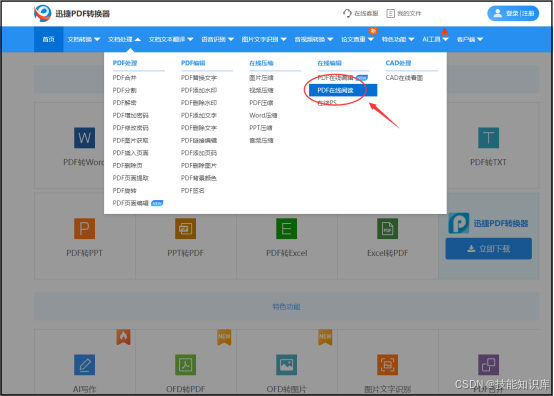Screen dimensions: 554x396
Task: Click the 登录/注册 button
Action: coord(513,13)
